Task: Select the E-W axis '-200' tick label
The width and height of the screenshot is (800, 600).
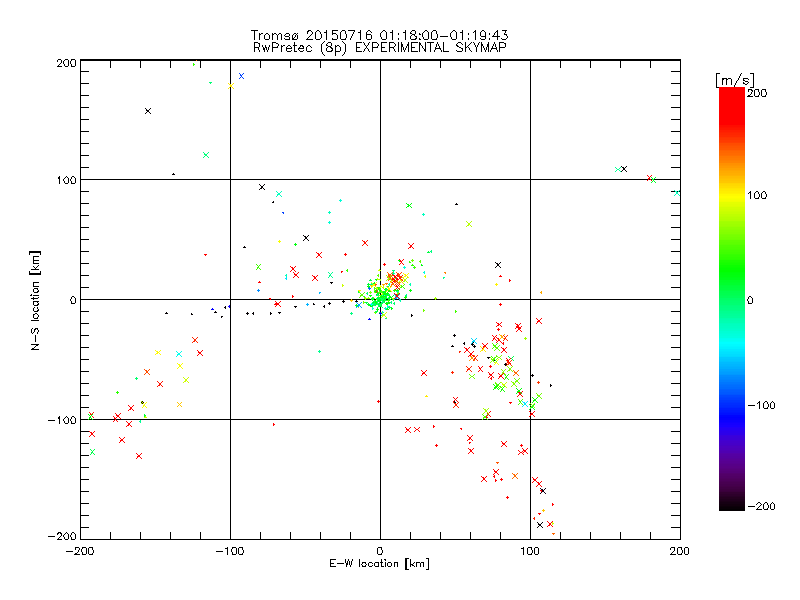Action: click(80, 551)
